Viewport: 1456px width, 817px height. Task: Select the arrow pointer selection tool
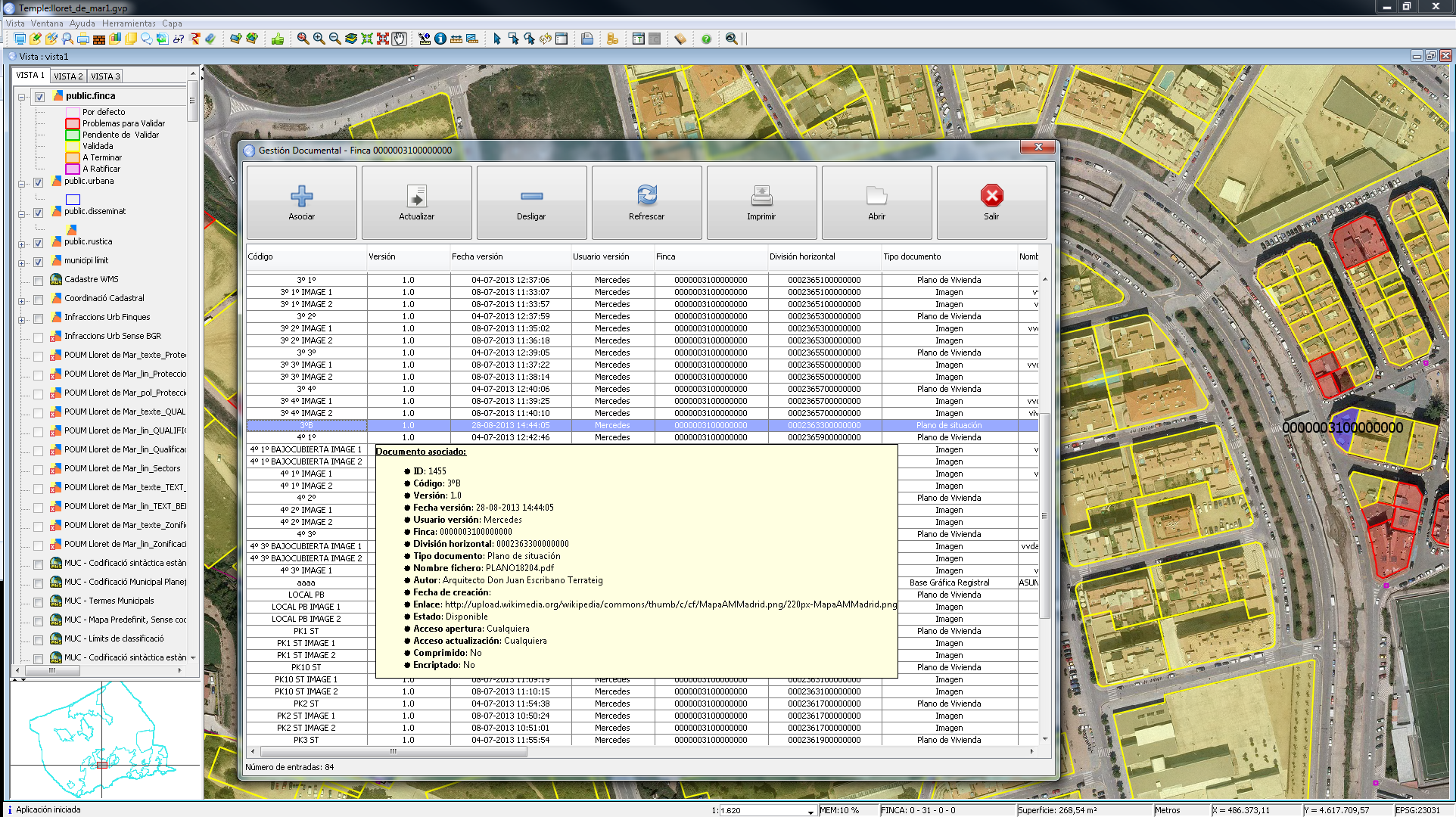(497, 39)
